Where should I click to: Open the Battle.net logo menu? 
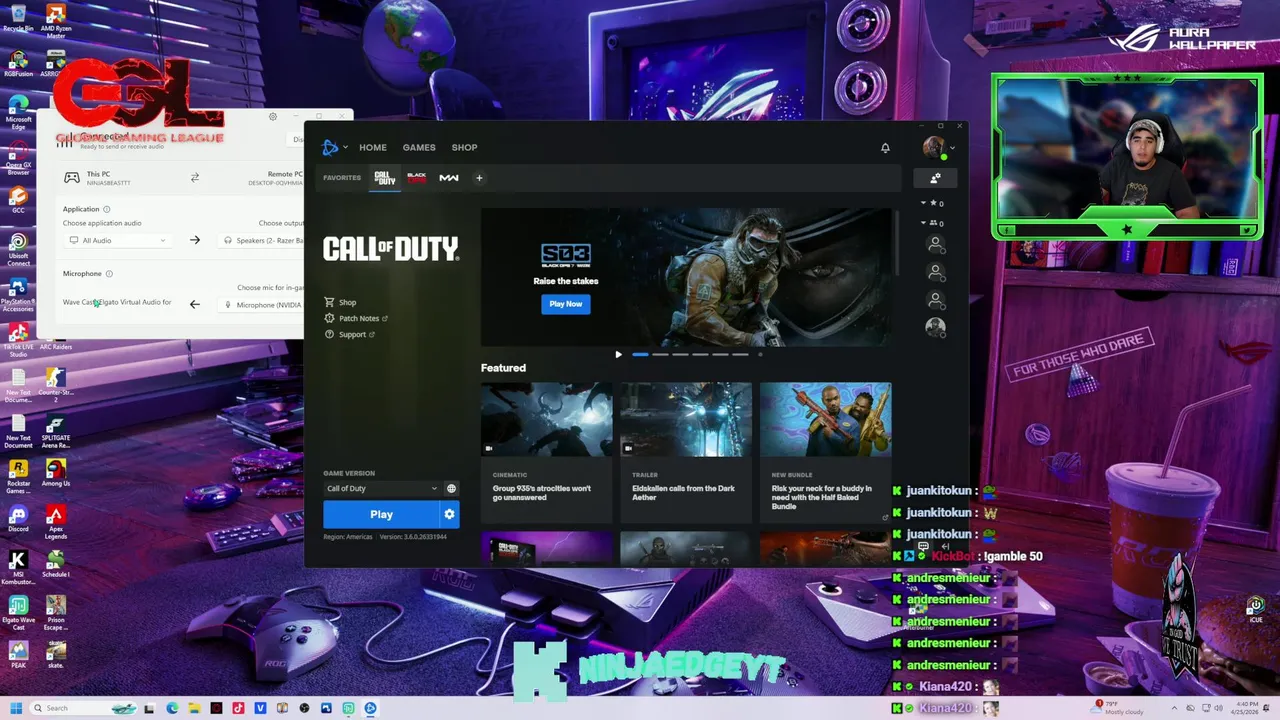click(330, 148)
